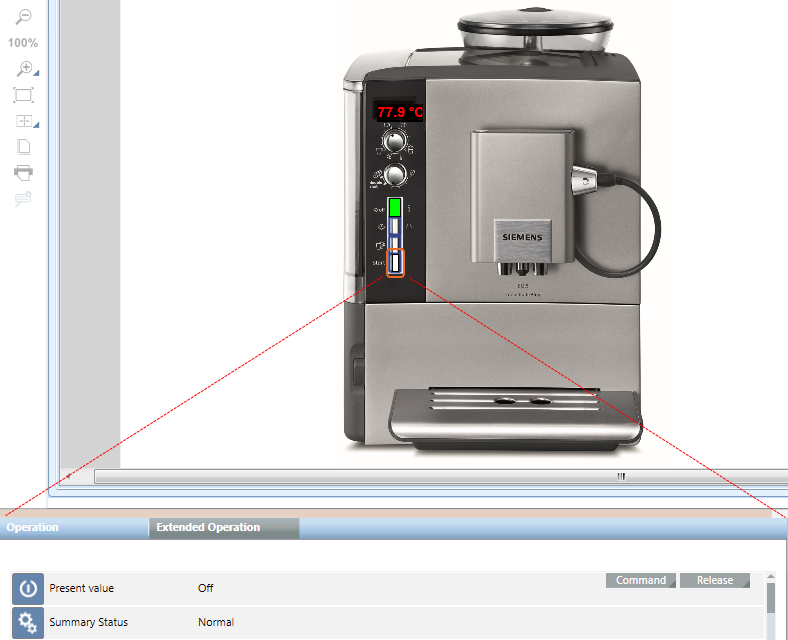Click the grid layout view icon

(23, 121)
